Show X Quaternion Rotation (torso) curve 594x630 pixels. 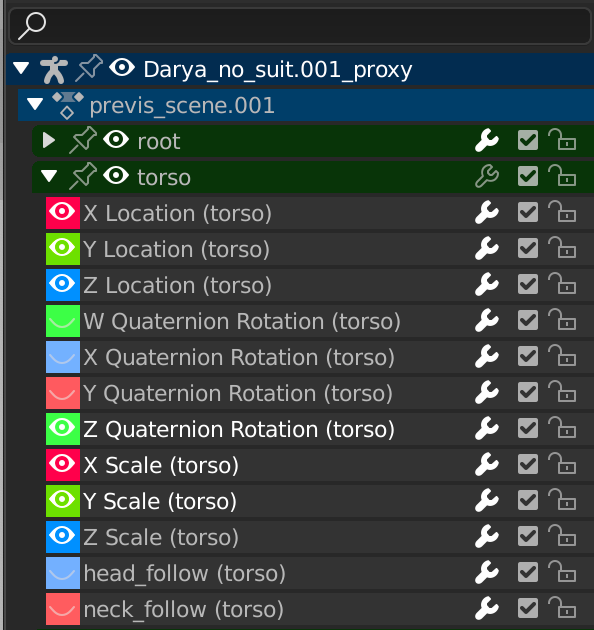[63, 357]
